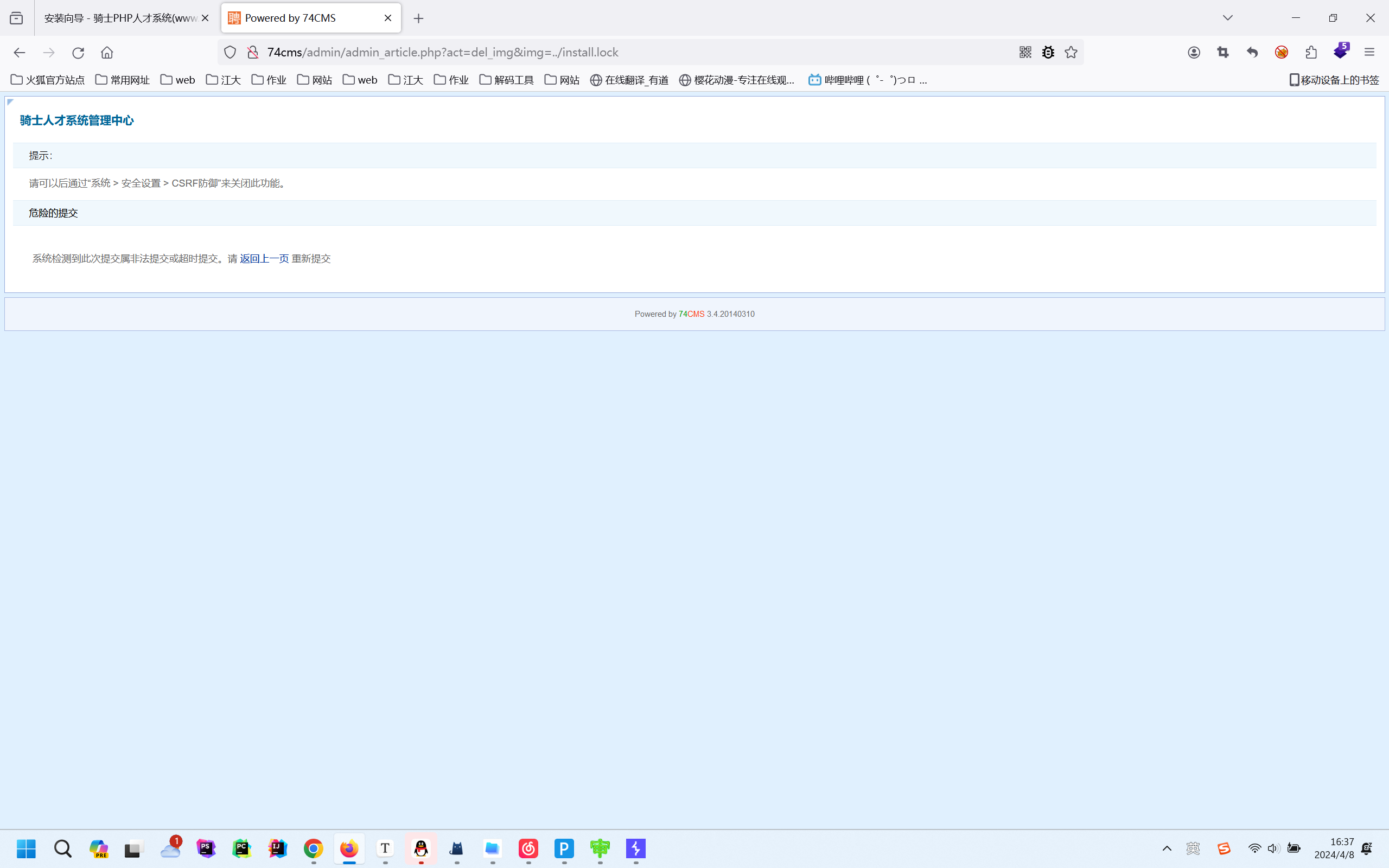Click the bug extension icon in address bar
Image resolution: width=1389 pixels, height=868 pixels.
[x=1048, y=52]
